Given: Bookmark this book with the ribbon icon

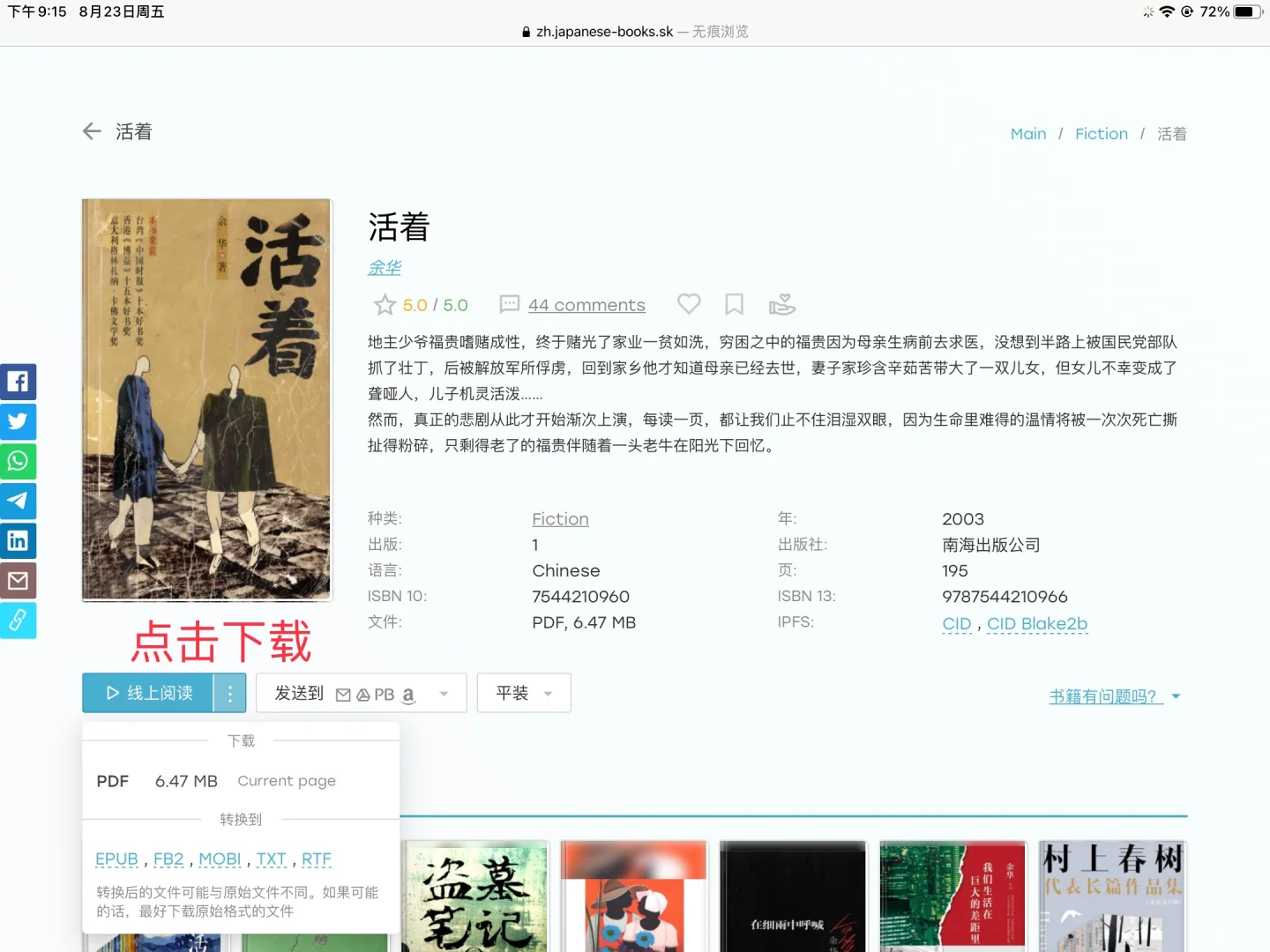Looking at the screenshot, I should click(734, 304).
